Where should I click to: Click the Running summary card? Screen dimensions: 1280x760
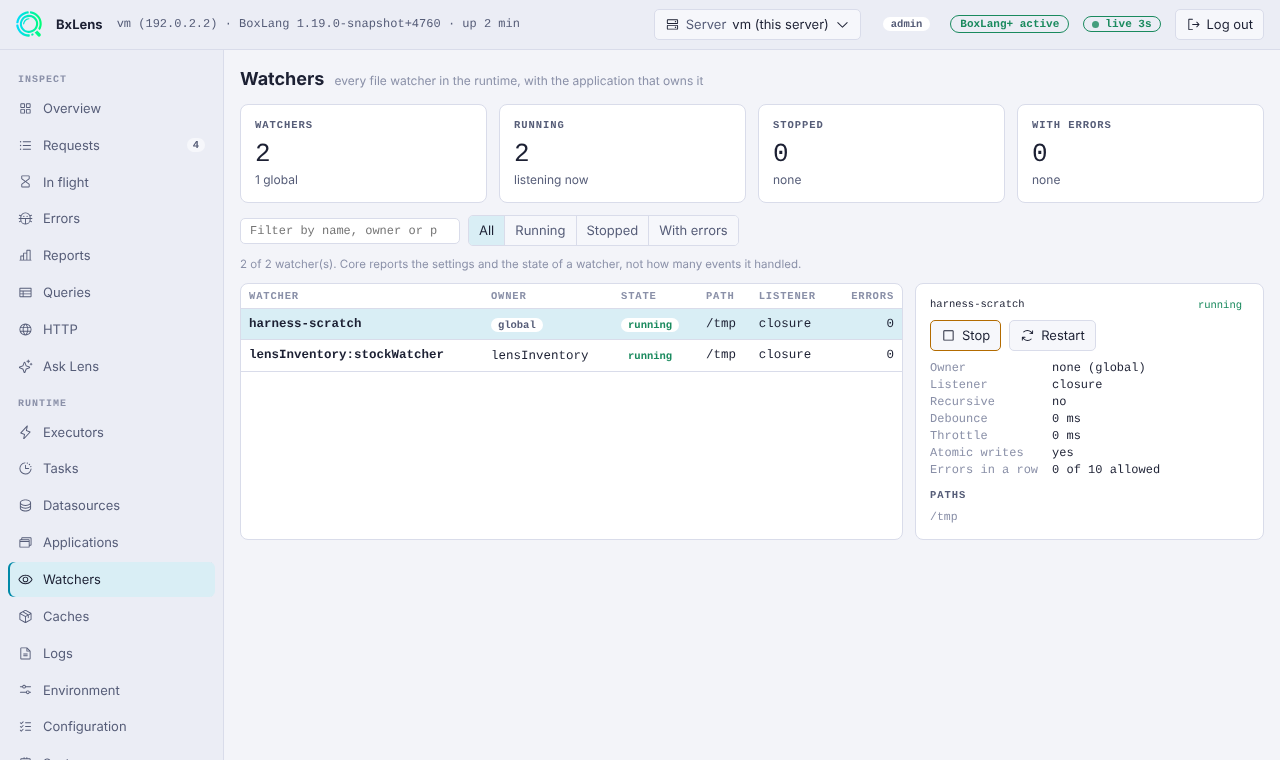click(622, 153)
